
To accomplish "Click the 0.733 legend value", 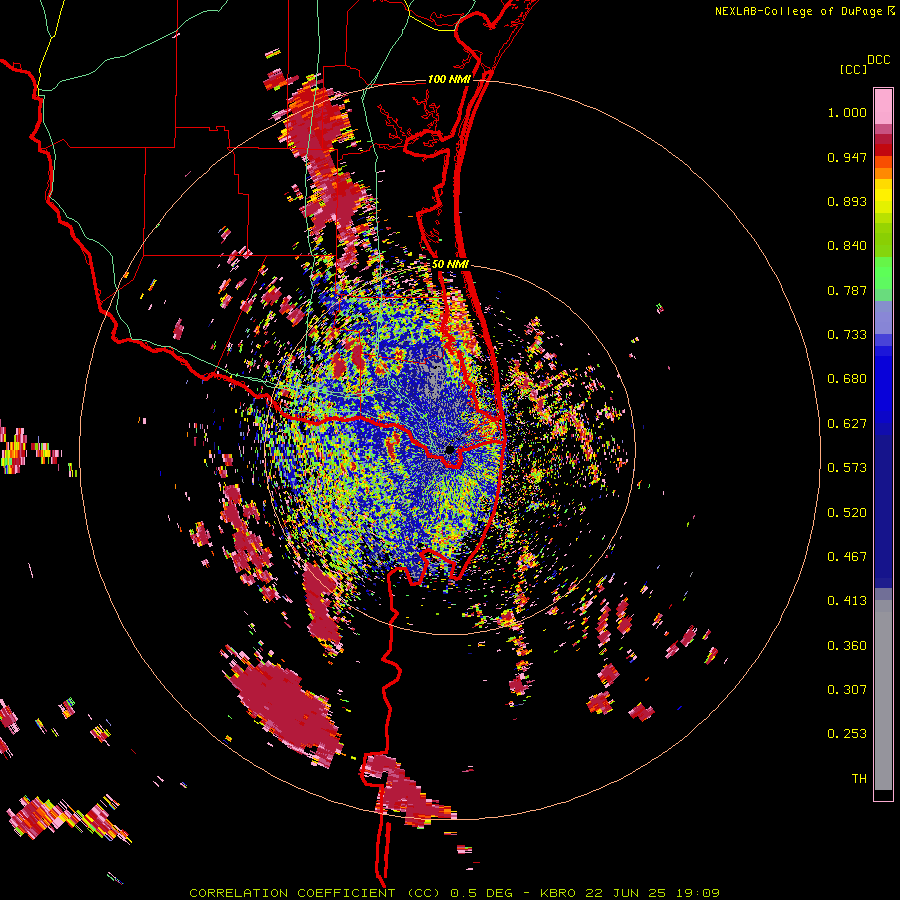I will [x=847, y=335].
